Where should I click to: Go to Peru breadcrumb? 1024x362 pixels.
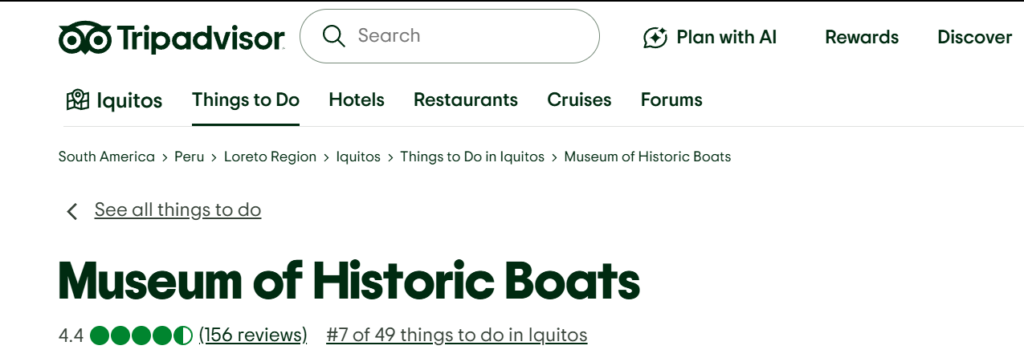coord(189,157)
